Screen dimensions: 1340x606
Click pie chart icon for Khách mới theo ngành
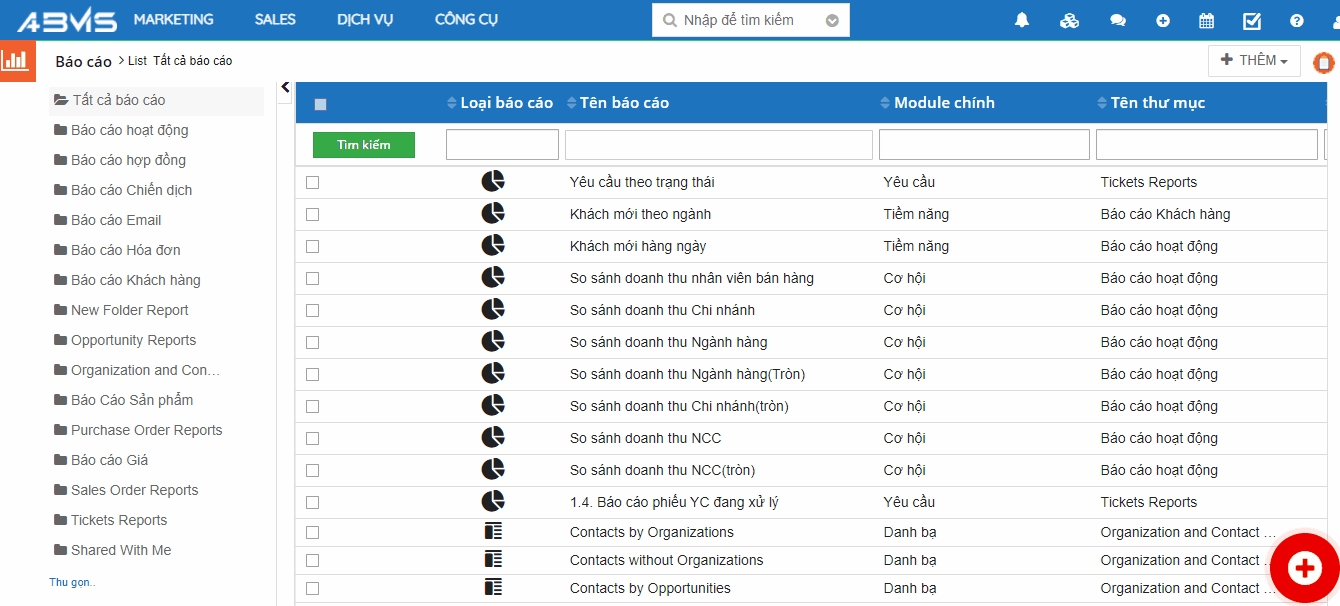(x=493, y=213)
